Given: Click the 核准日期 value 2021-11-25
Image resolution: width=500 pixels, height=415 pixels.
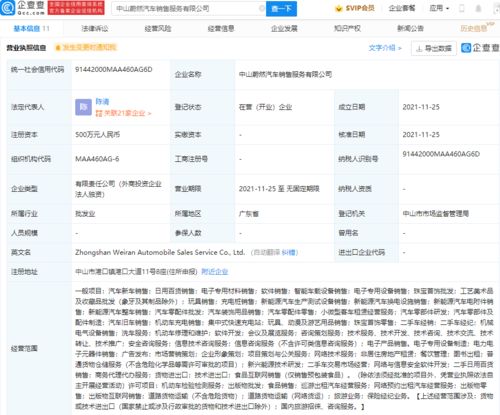Looking at the screenshot, I should click(421, 135).
